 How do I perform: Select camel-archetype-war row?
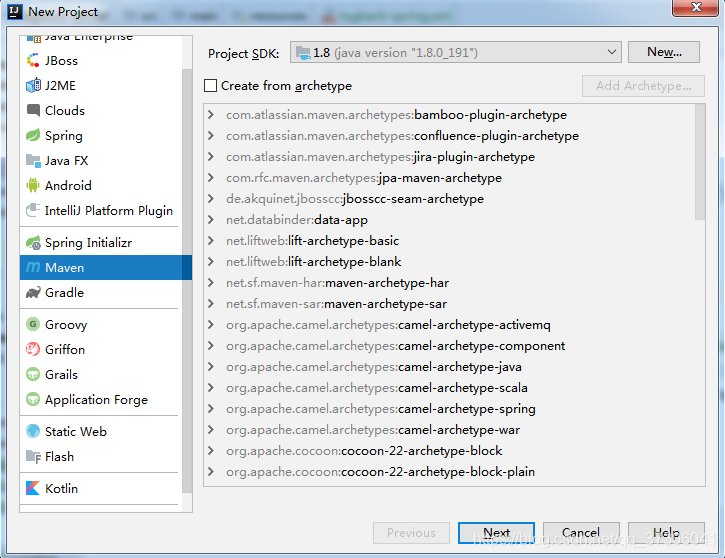(449, 429)
